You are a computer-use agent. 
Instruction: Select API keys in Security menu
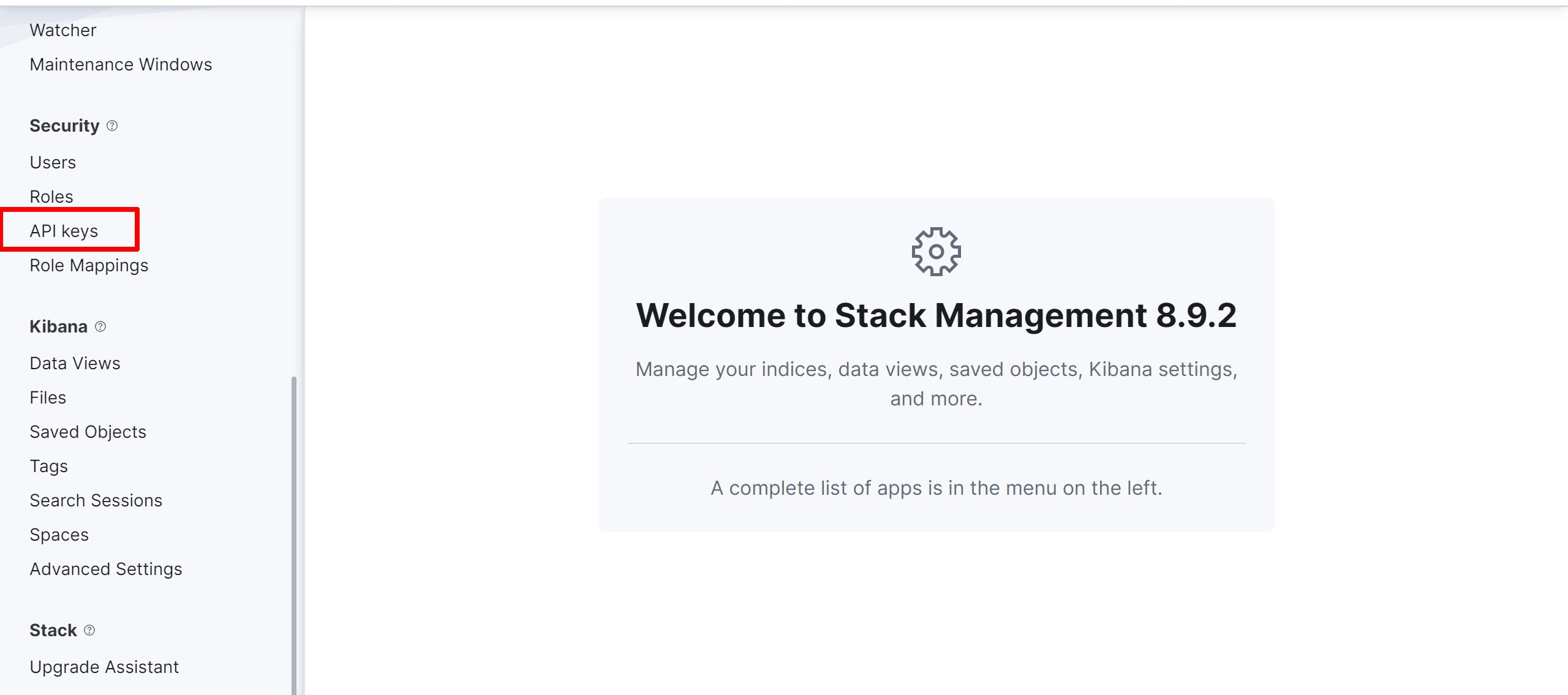click(64, 231)
